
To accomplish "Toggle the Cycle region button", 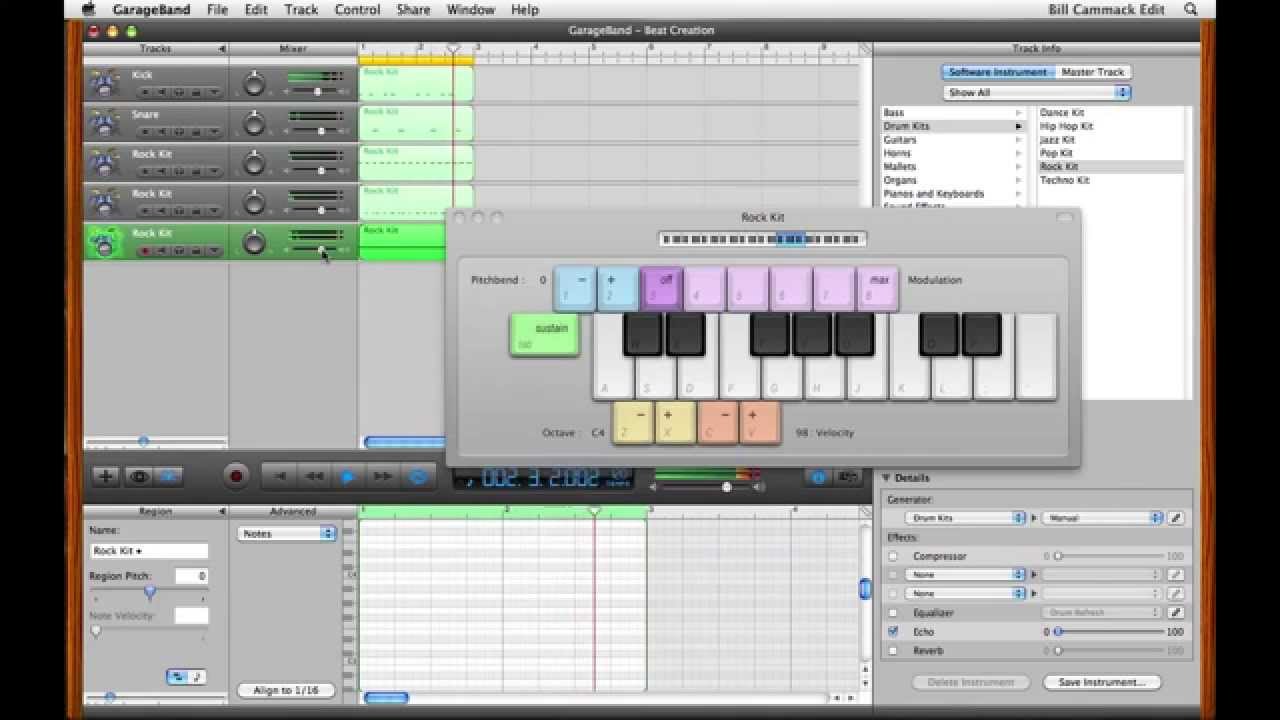I will pyautogui.click(x=417, y=477).
